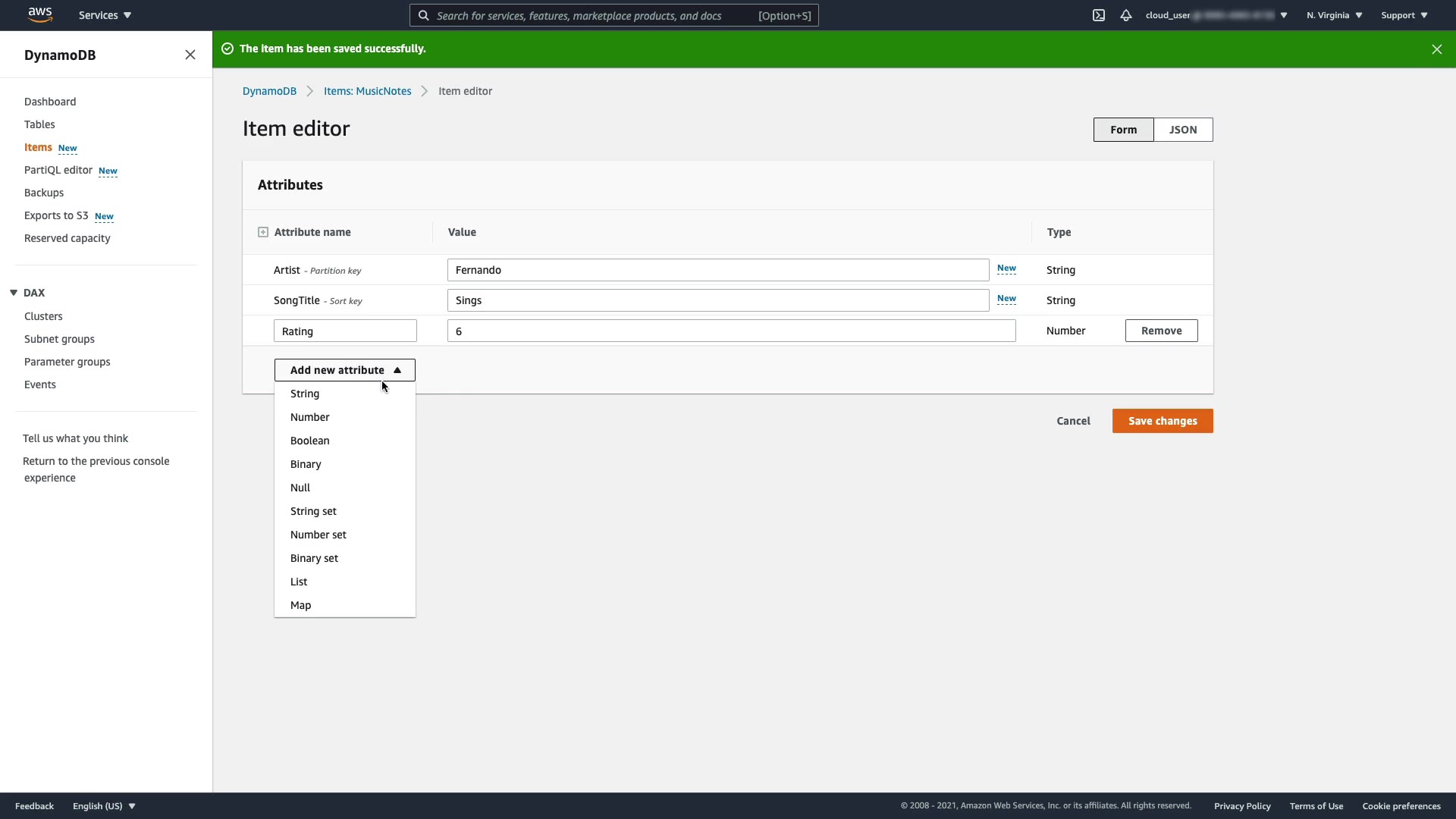1456x819 pixels.
Task: Click the Save changes button
Action: 1162,421
